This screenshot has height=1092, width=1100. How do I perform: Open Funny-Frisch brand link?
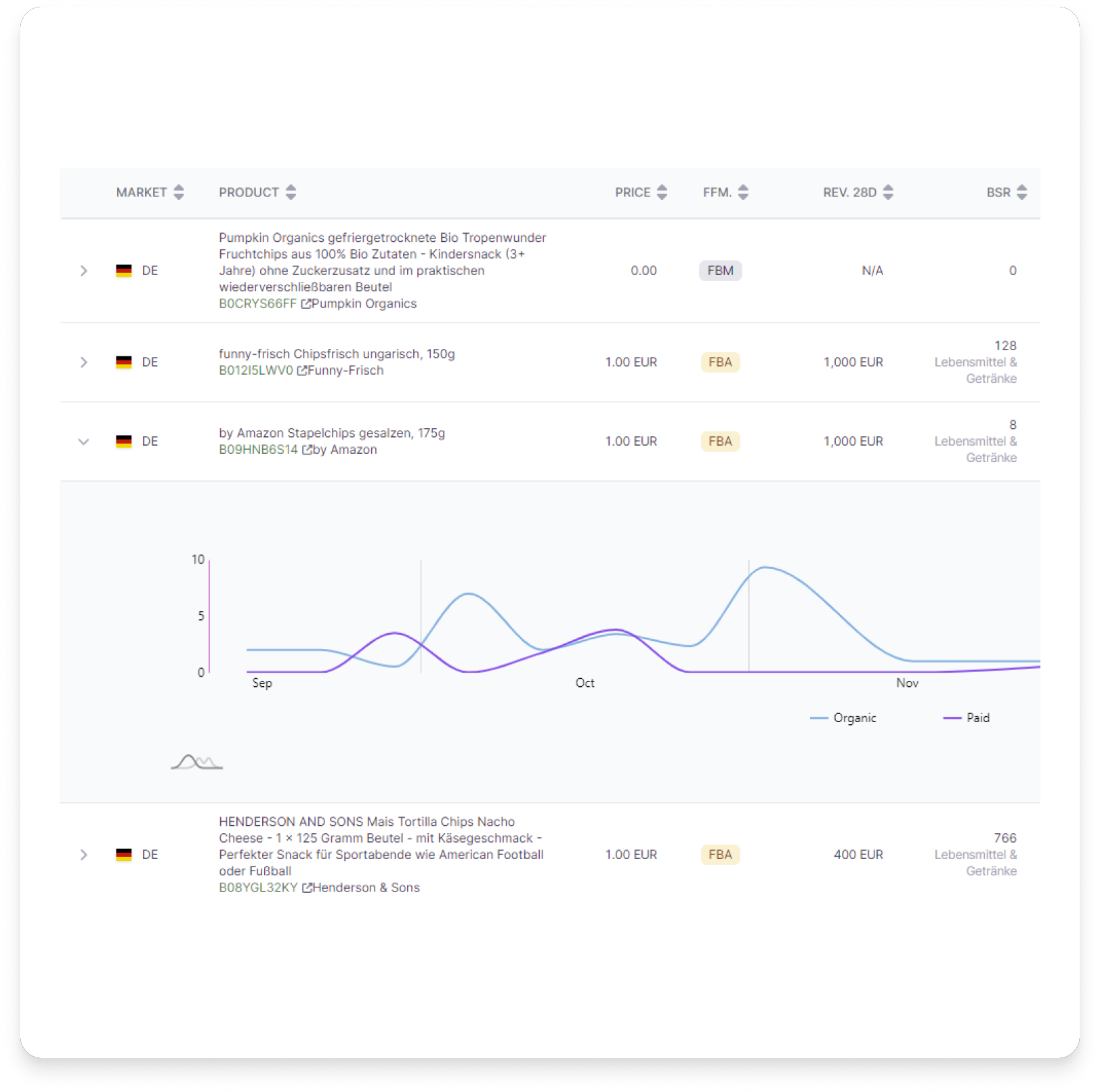345,371
